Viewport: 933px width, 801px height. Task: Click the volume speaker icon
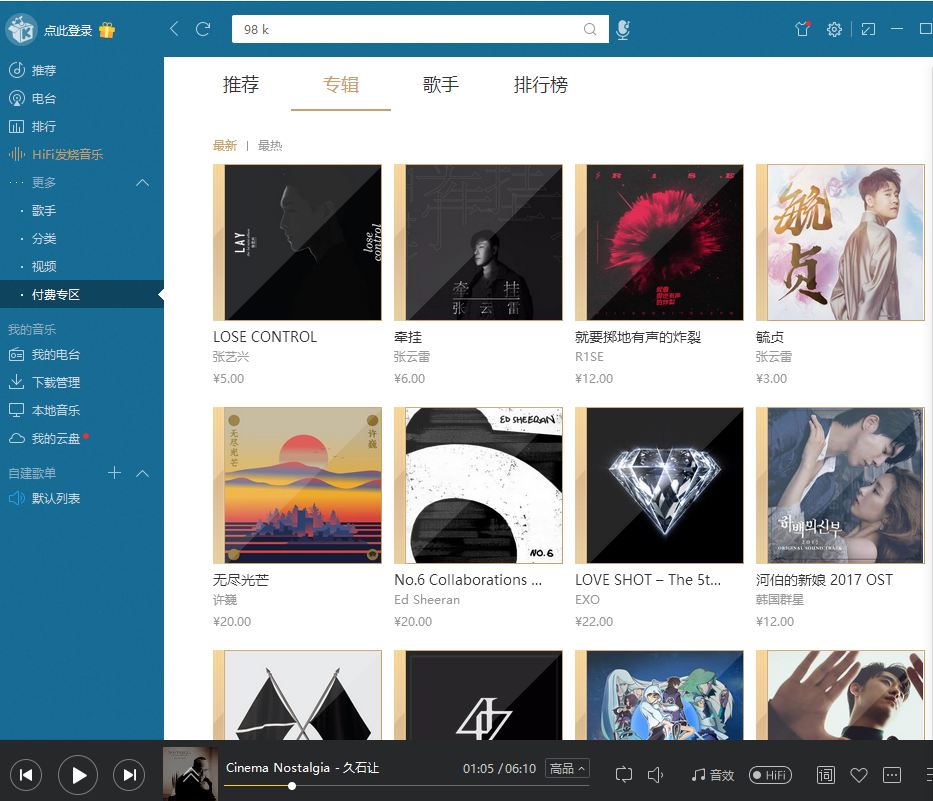655,775
